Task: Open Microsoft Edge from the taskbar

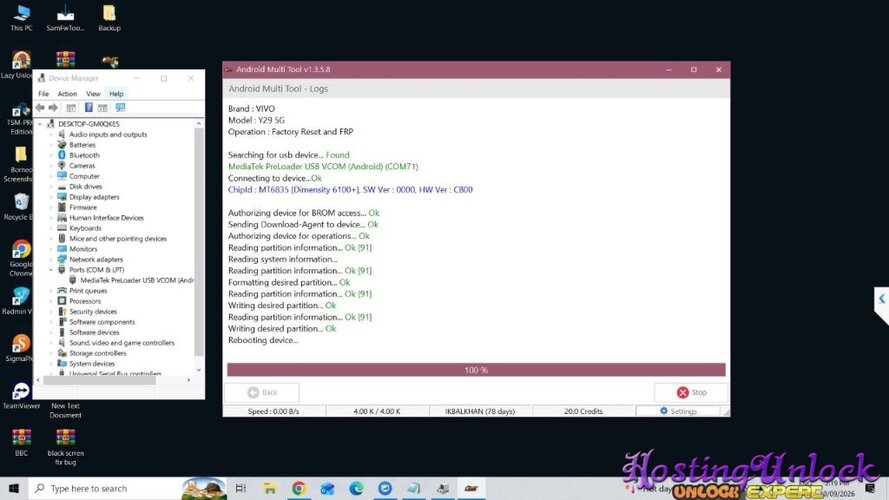Action: [356, 488]
